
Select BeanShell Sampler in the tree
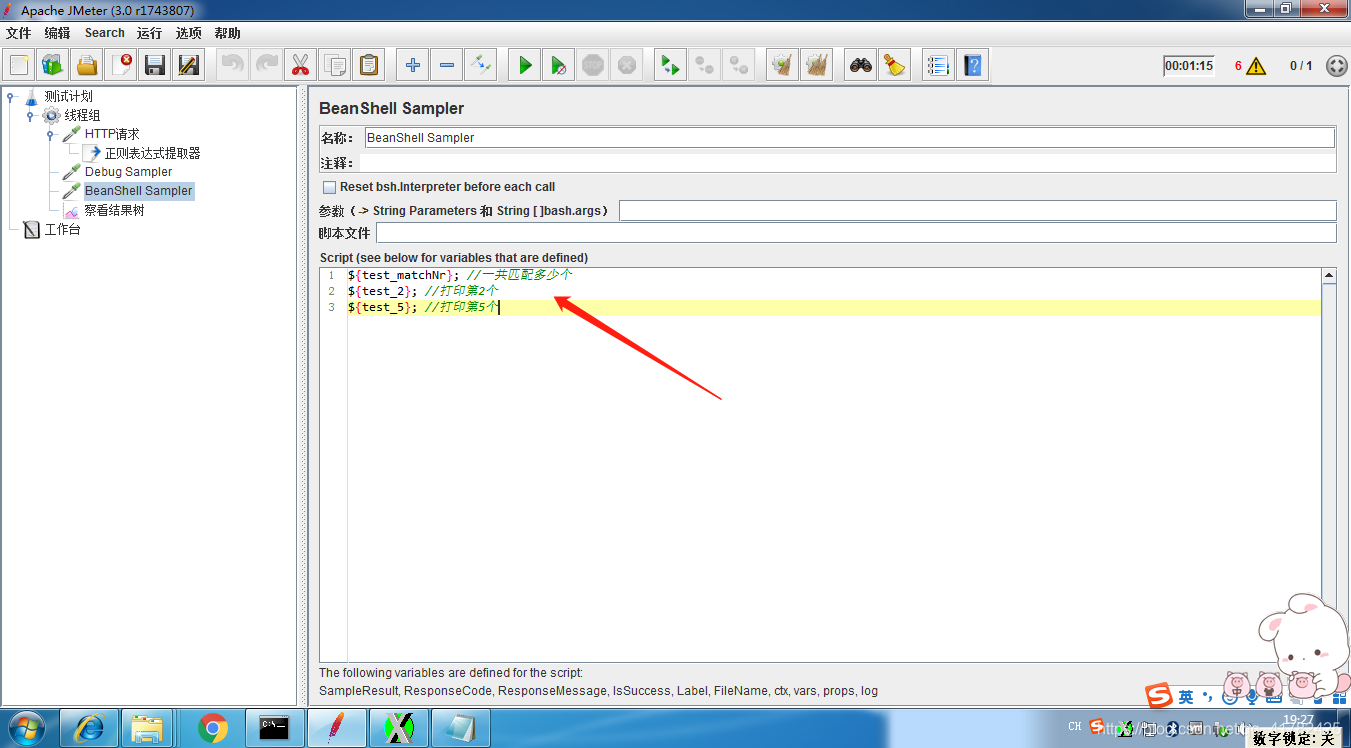click(138, 191)
